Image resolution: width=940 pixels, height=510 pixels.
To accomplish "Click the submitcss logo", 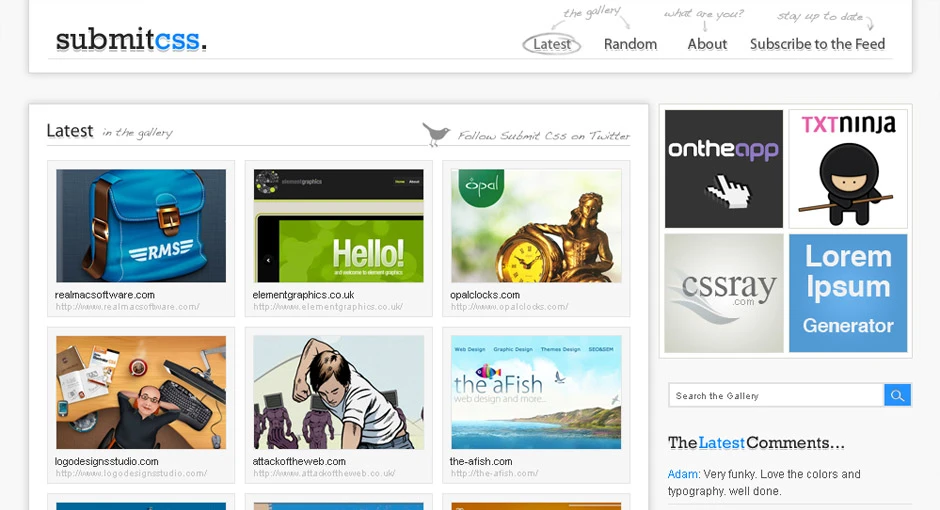I will 131,40.
